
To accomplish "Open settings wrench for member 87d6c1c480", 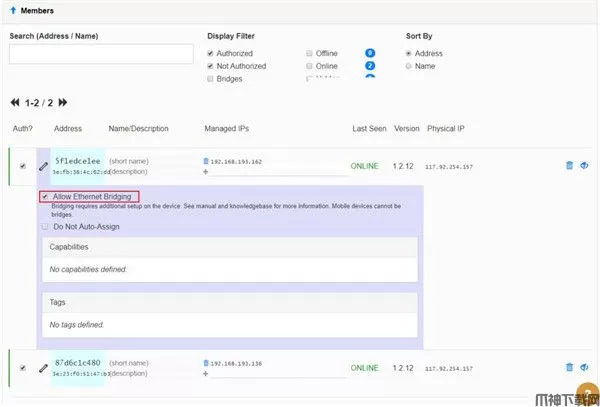I will 43,367.
